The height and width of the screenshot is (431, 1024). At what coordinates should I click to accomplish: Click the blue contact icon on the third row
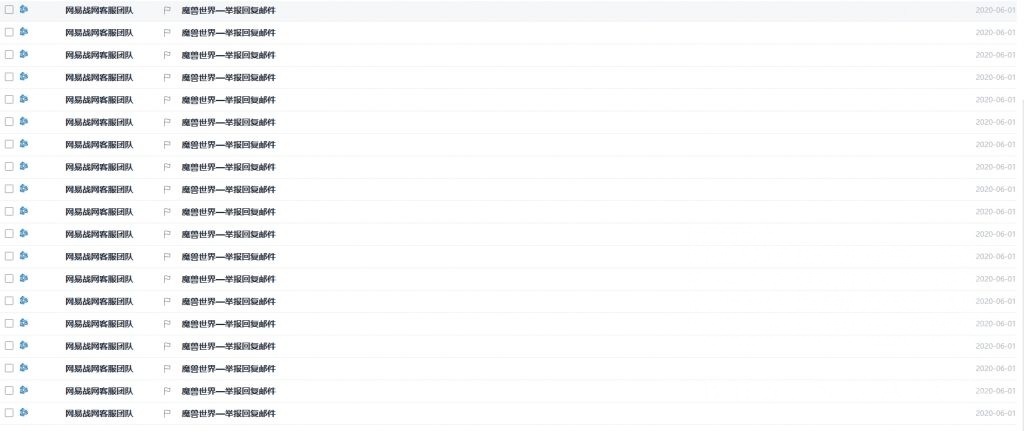pos(24,54)
